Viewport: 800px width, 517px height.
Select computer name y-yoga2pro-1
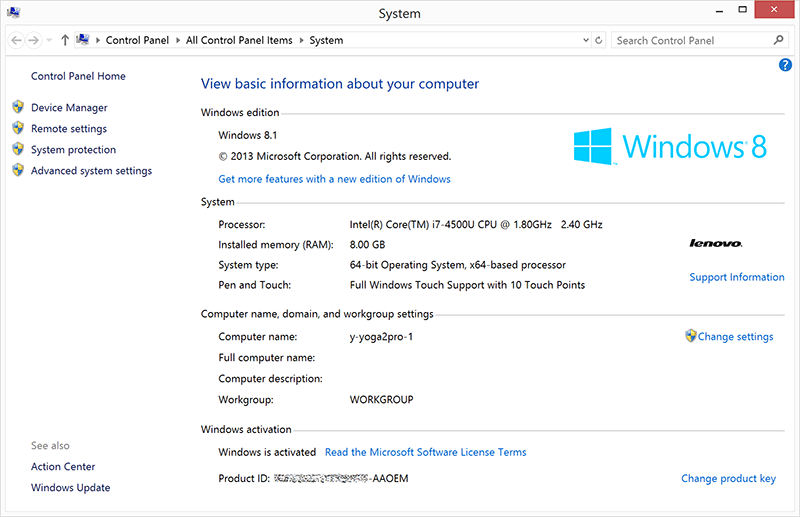[x=381, y=337]
